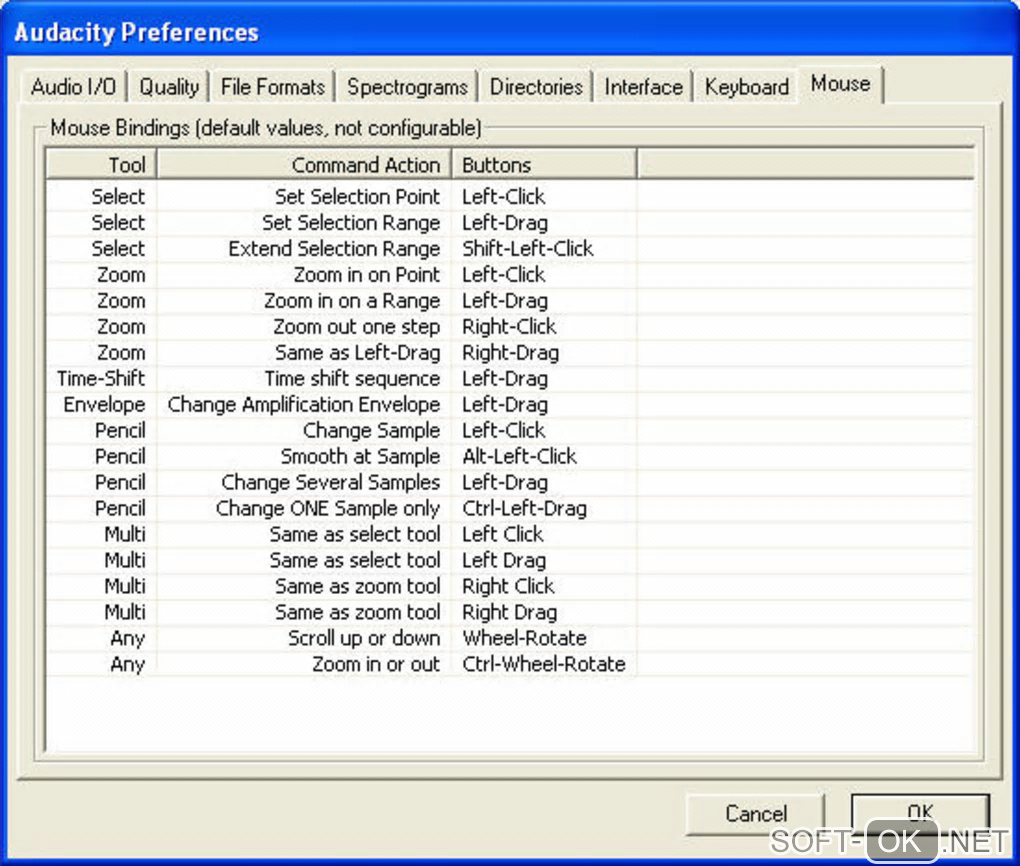
Task: Click Change ONE Sample only entry
Action: tap(328, 509)
